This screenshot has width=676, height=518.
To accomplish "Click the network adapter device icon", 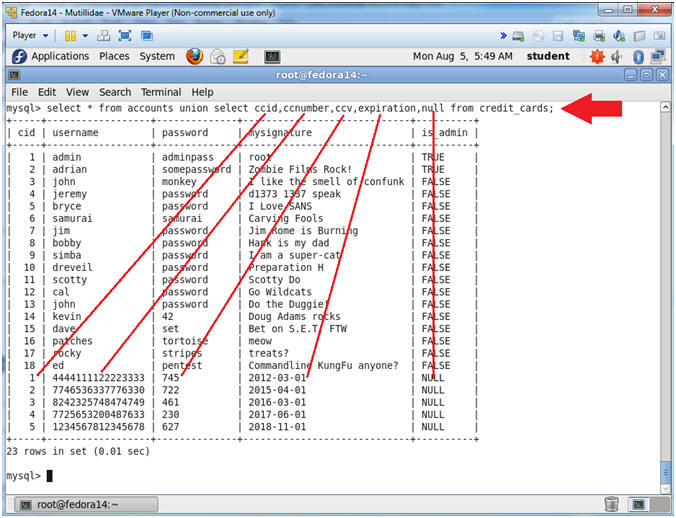I will 579,36.
